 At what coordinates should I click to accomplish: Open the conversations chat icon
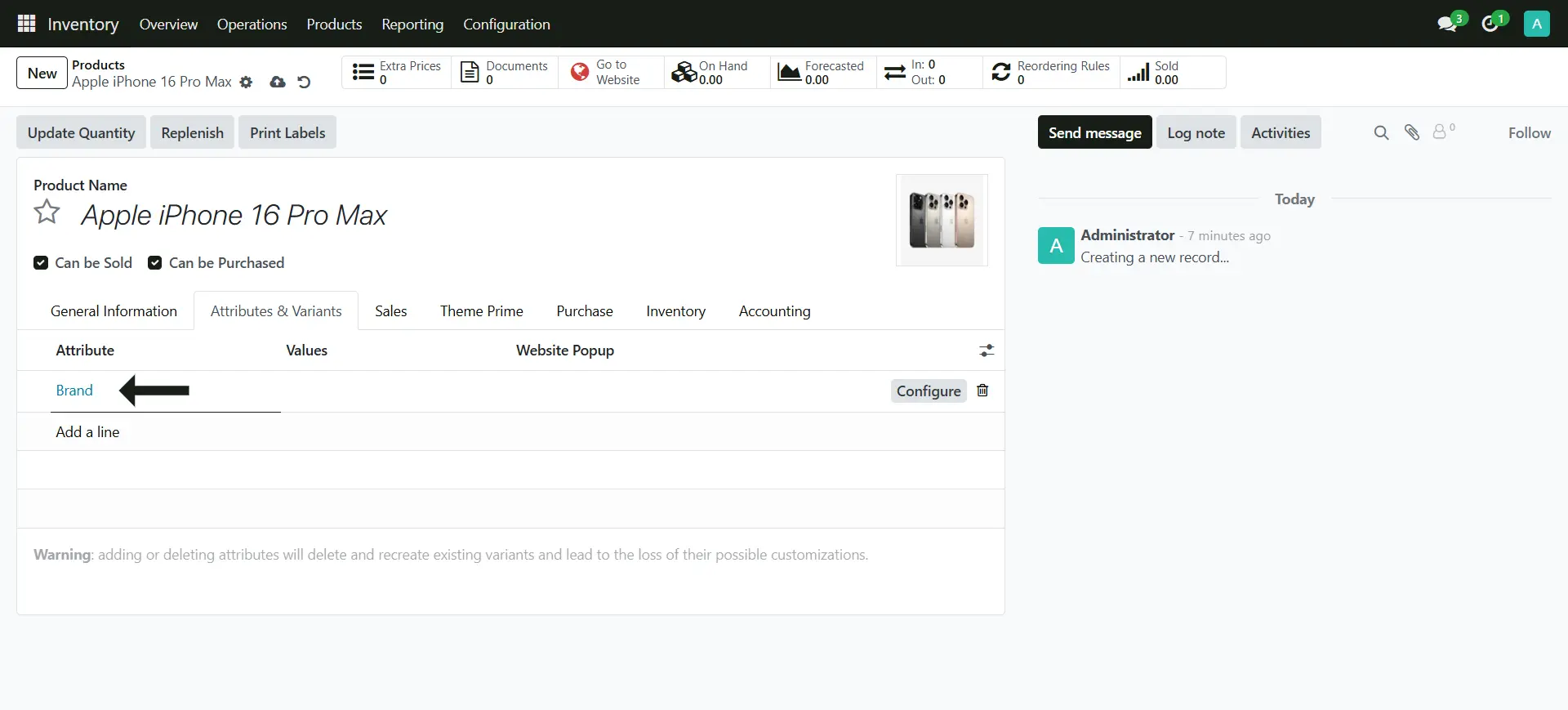coord(1447,24)
